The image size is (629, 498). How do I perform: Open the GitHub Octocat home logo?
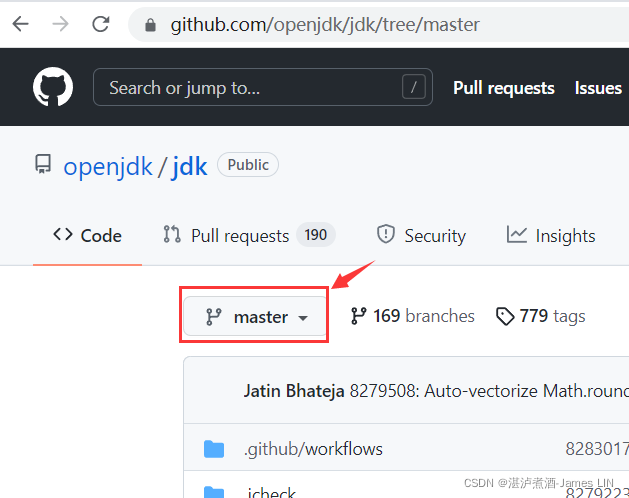point(53,87)
